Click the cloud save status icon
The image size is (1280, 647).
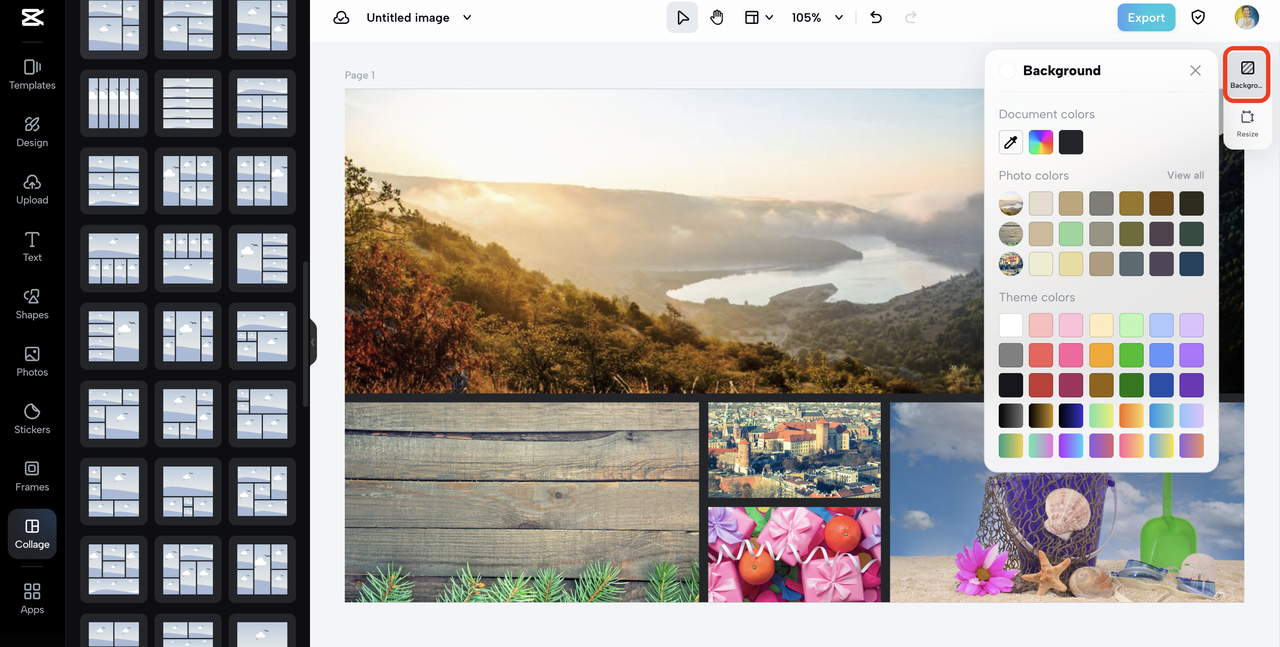pyautogui.click(x=342, y=18)
